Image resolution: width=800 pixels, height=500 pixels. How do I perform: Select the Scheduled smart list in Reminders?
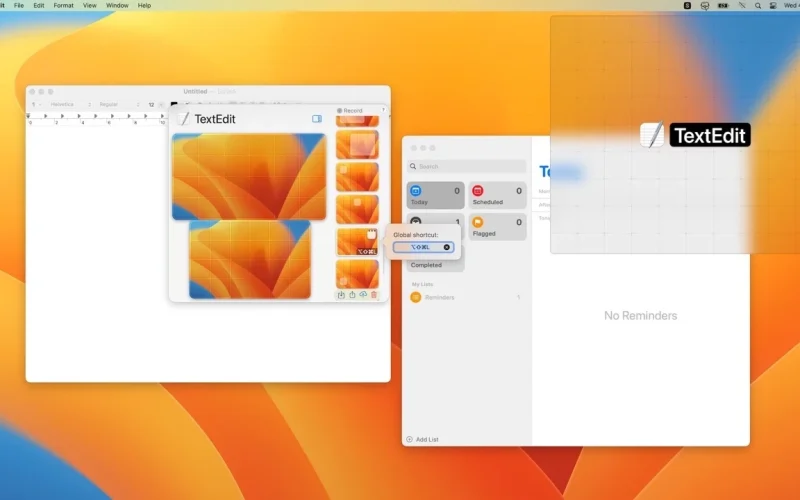click(497, 195)
